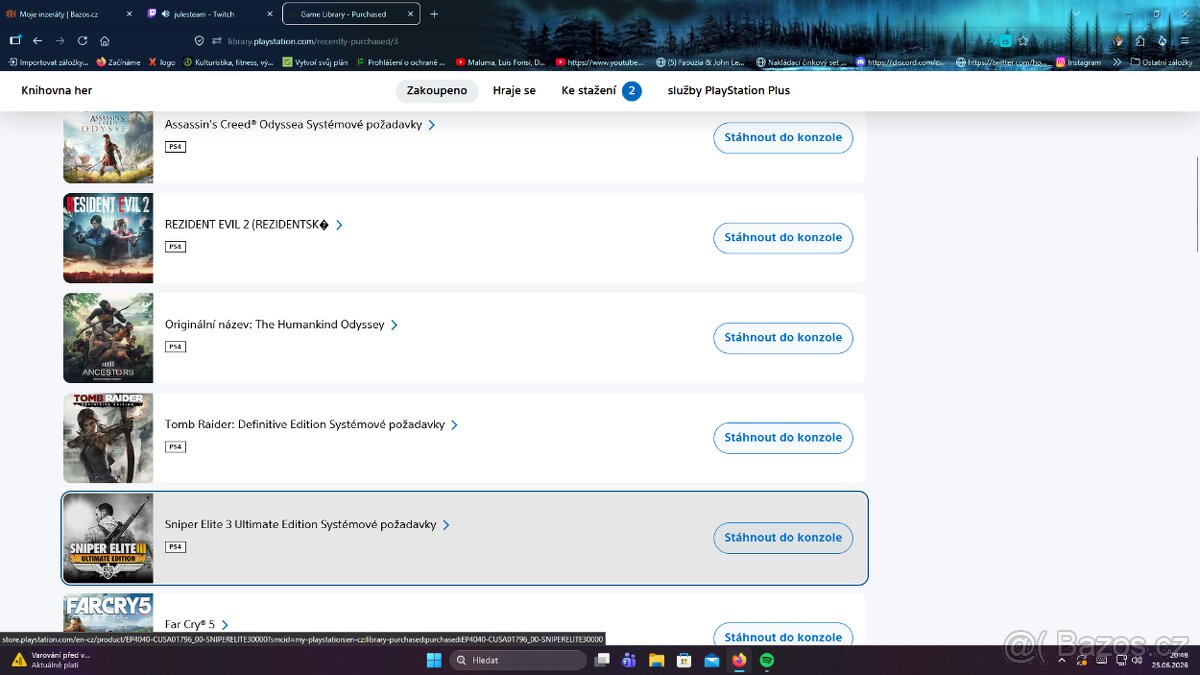Select the Zakoupeno tab
The width and height of the screenshot is (1200, 675).
437,91
